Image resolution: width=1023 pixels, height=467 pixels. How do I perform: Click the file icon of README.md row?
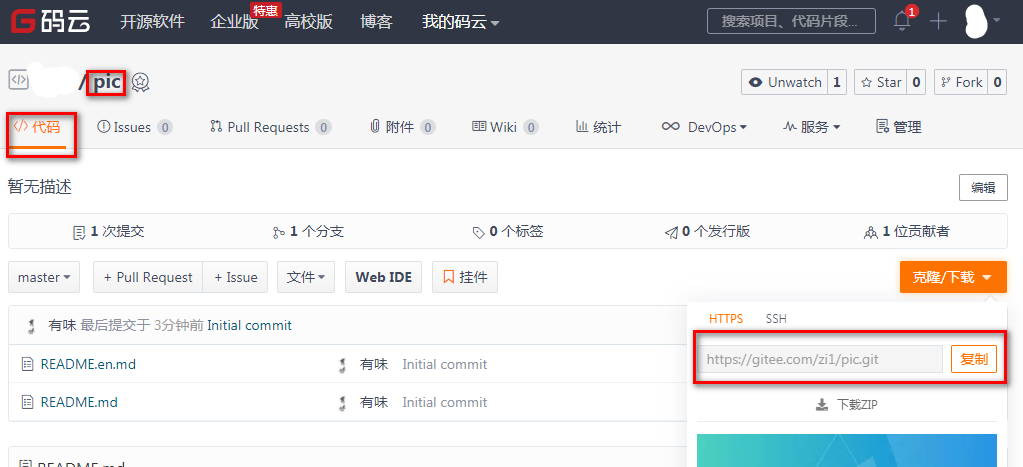(27, 402)
